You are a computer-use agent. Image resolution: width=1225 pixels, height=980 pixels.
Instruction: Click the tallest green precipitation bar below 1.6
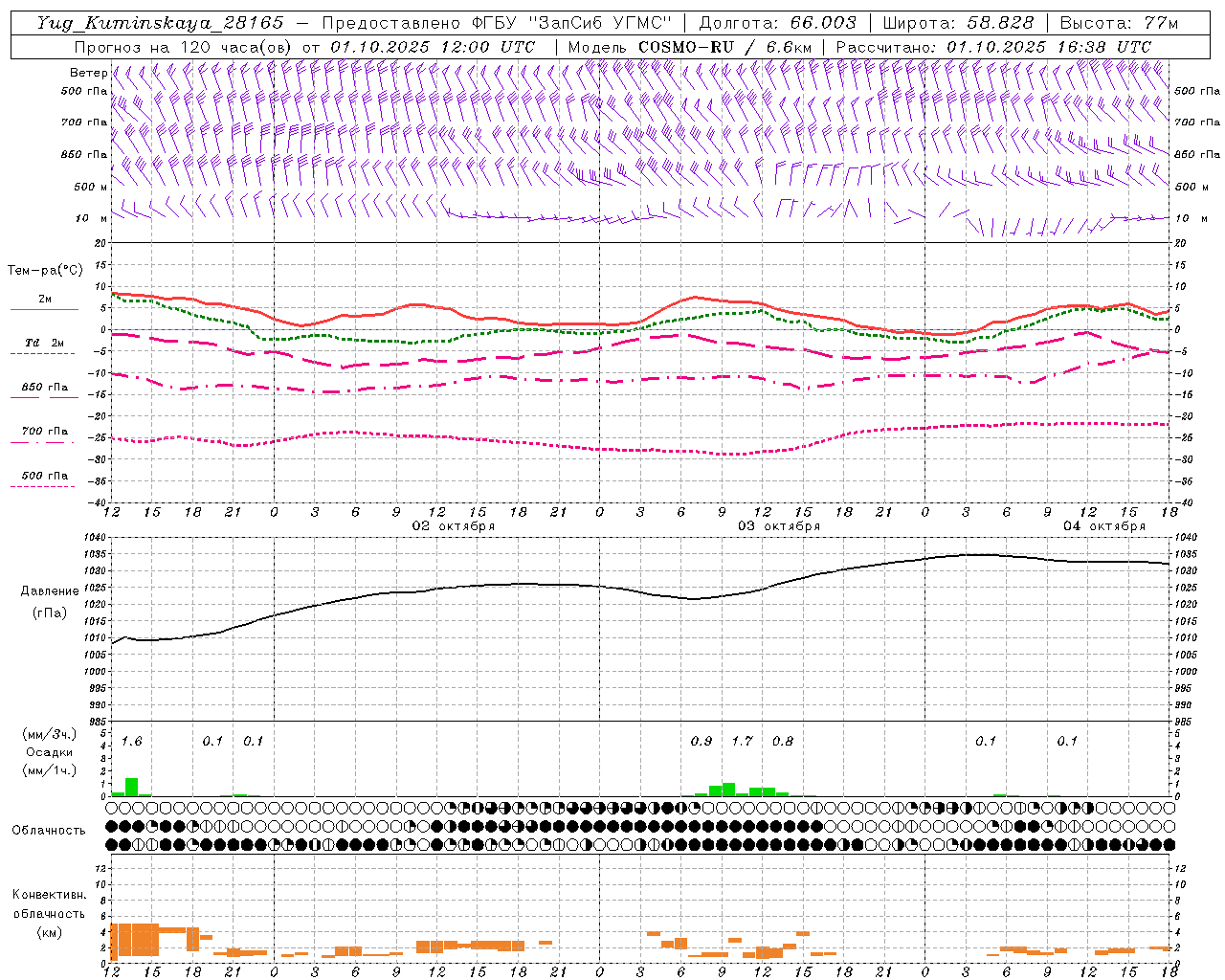point(132,787)
